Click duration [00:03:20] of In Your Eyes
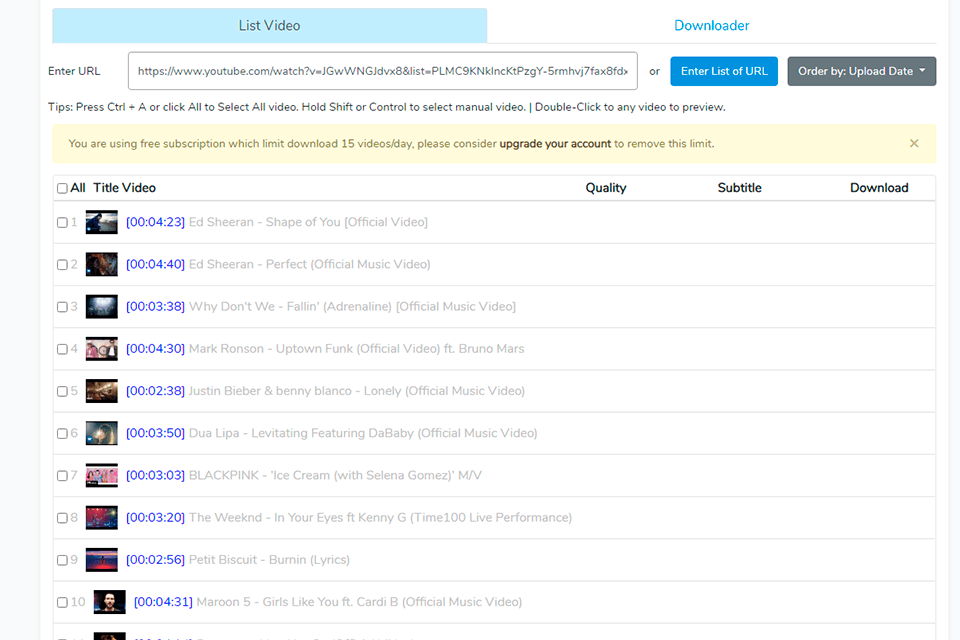Viewport: 960px width, 640px height. [x=156, y=518]
